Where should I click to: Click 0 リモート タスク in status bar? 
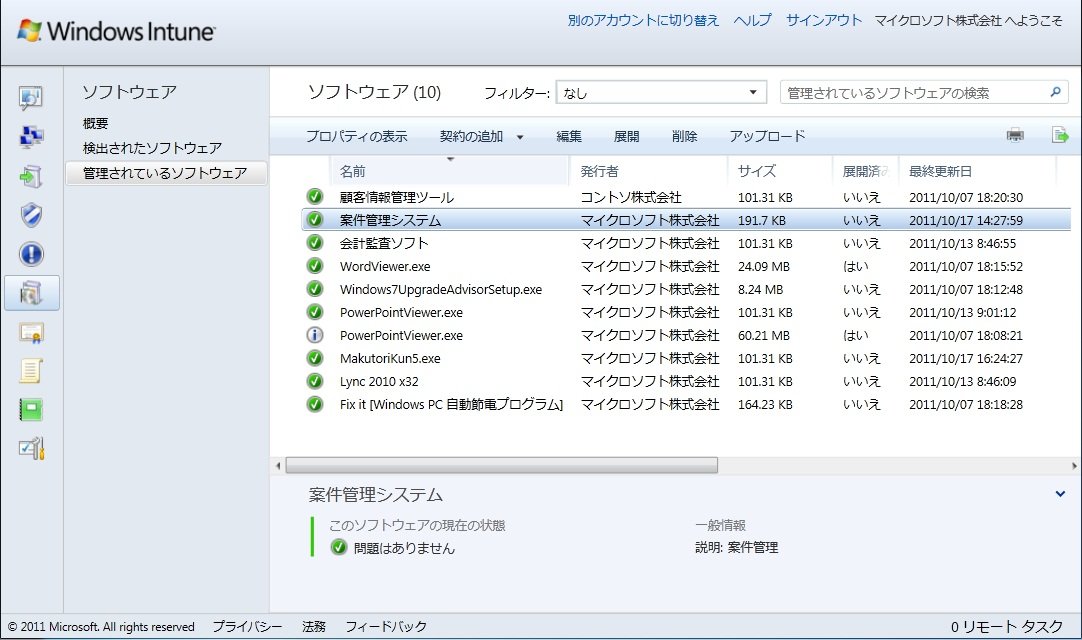(x=1007, y=626)
